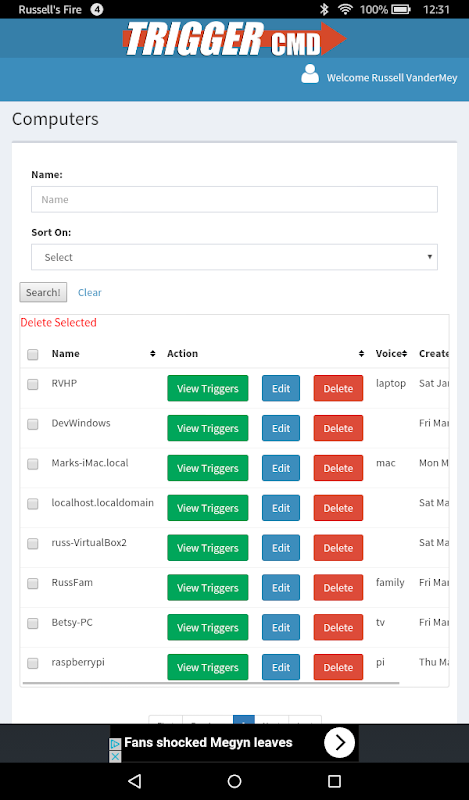Edit the Marks-iMac.local computer

click(x=281, y=468)
